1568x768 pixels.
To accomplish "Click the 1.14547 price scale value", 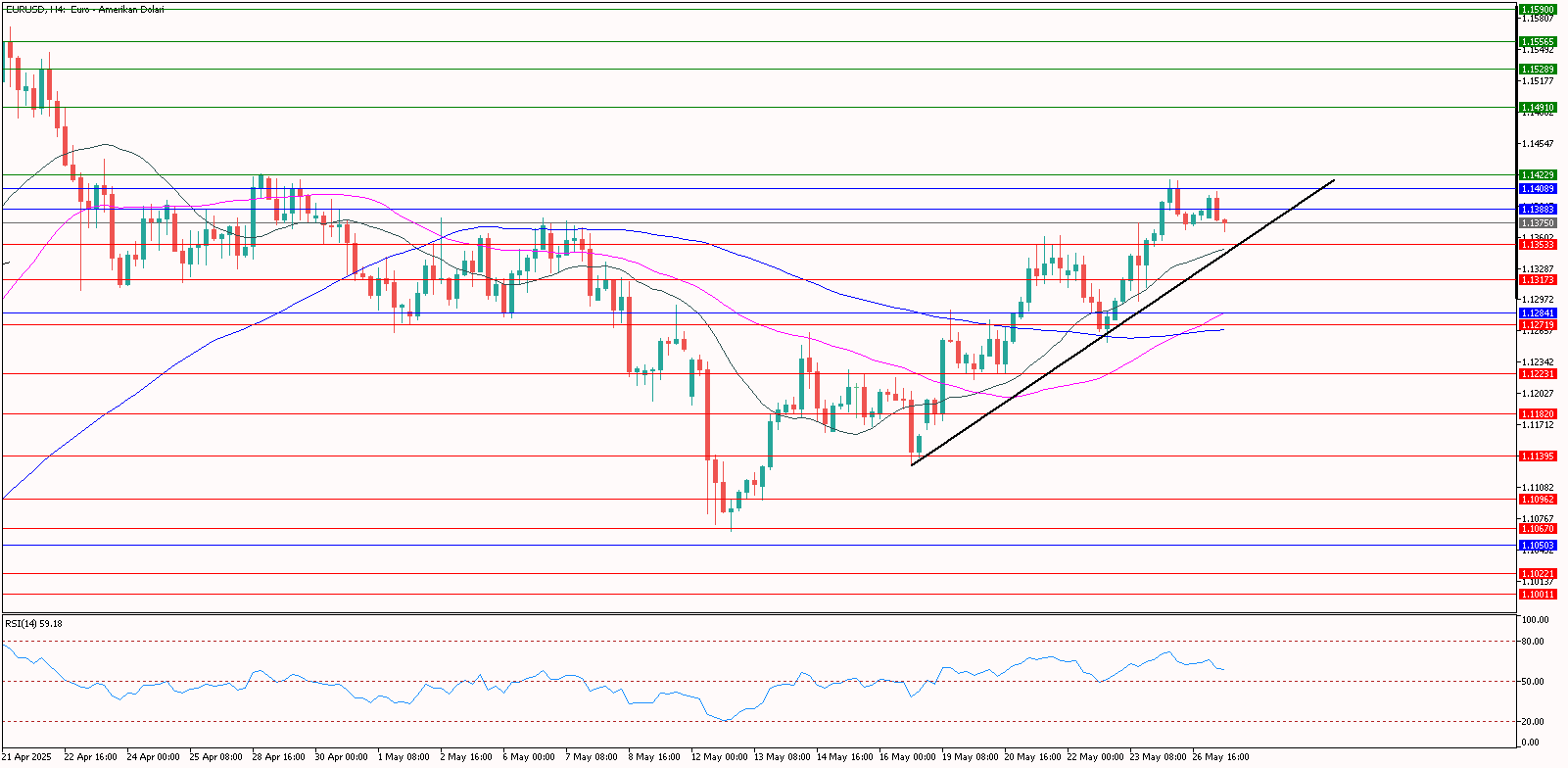I will (x=1538, y=144).
